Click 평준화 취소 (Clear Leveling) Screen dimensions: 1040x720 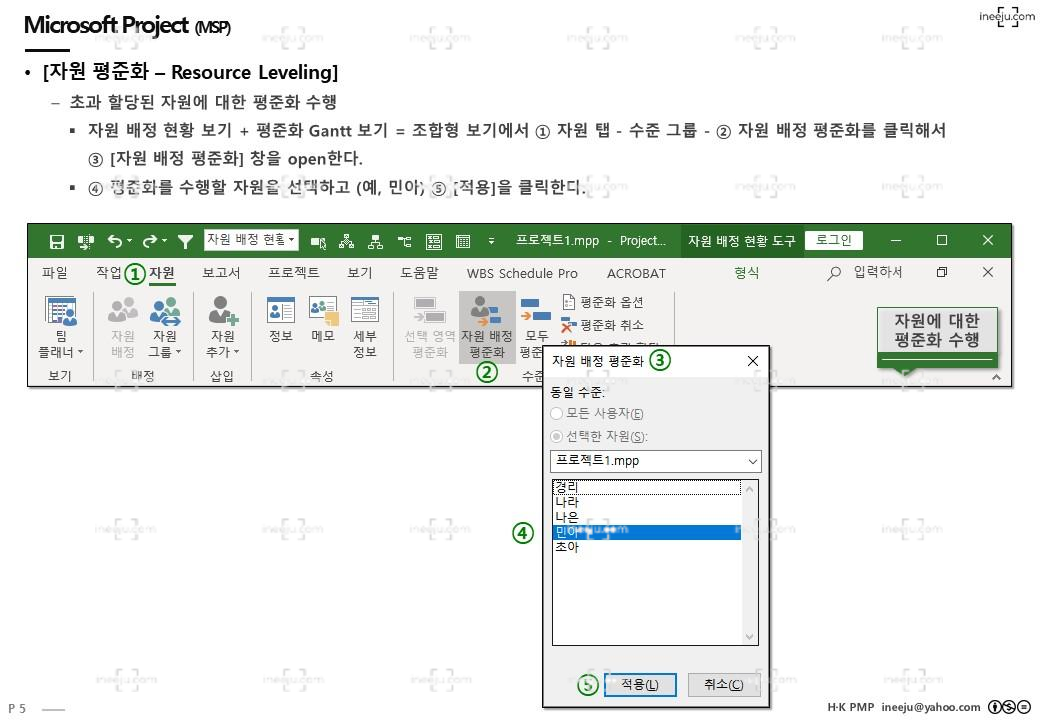point(603,325)
